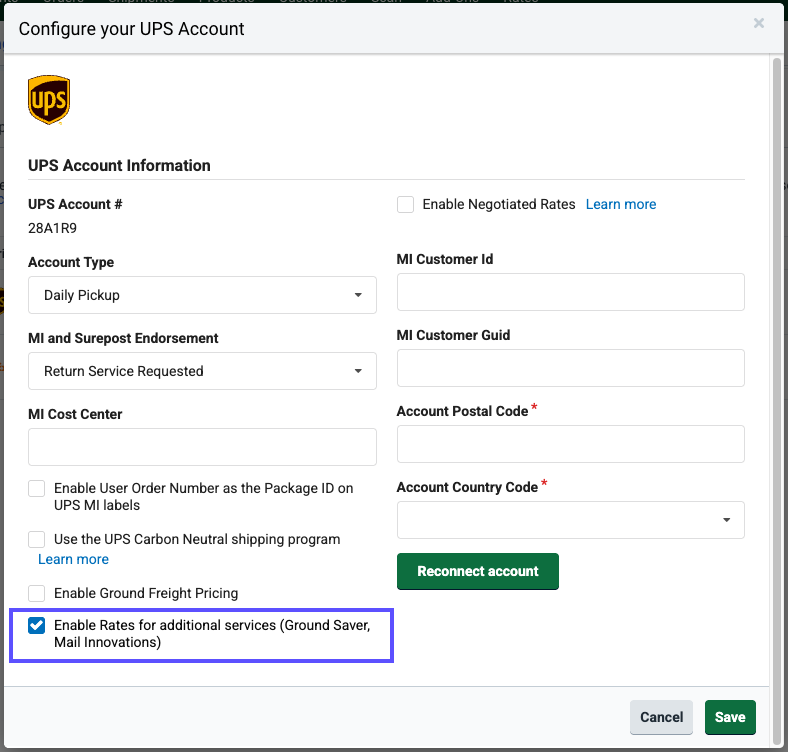Check Enable User Order Number as Package ID
The height and width of the screenshot is (752, 788).
37,489
